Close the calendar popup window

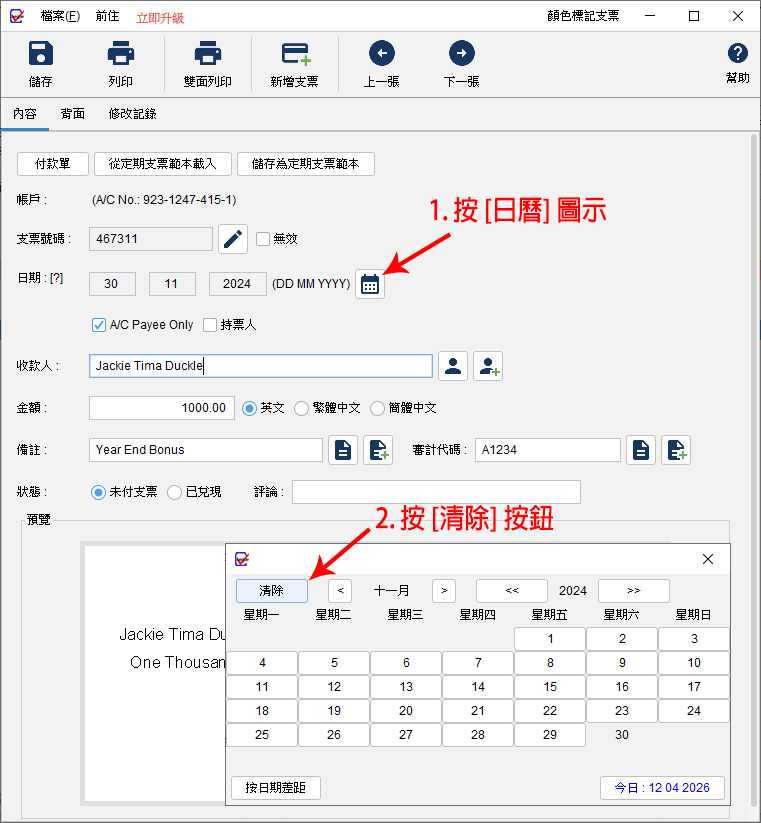(708, 559)
